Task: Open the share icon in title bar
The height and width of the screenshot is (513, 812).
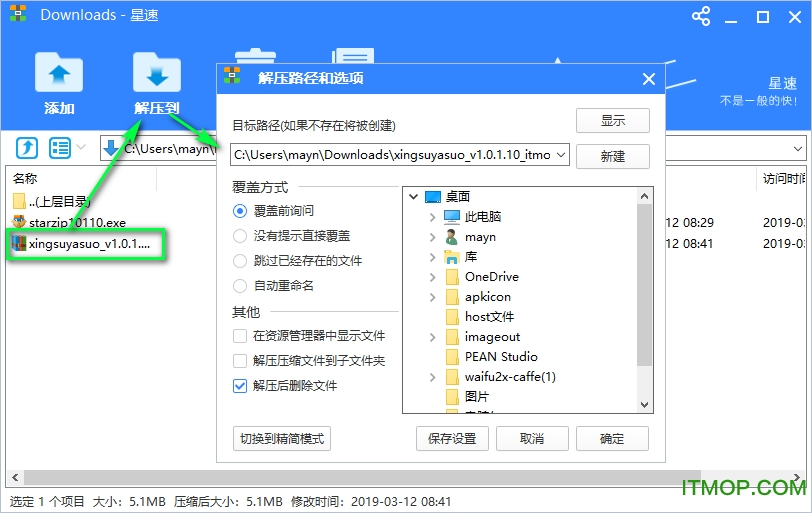Action: point(701,17)
